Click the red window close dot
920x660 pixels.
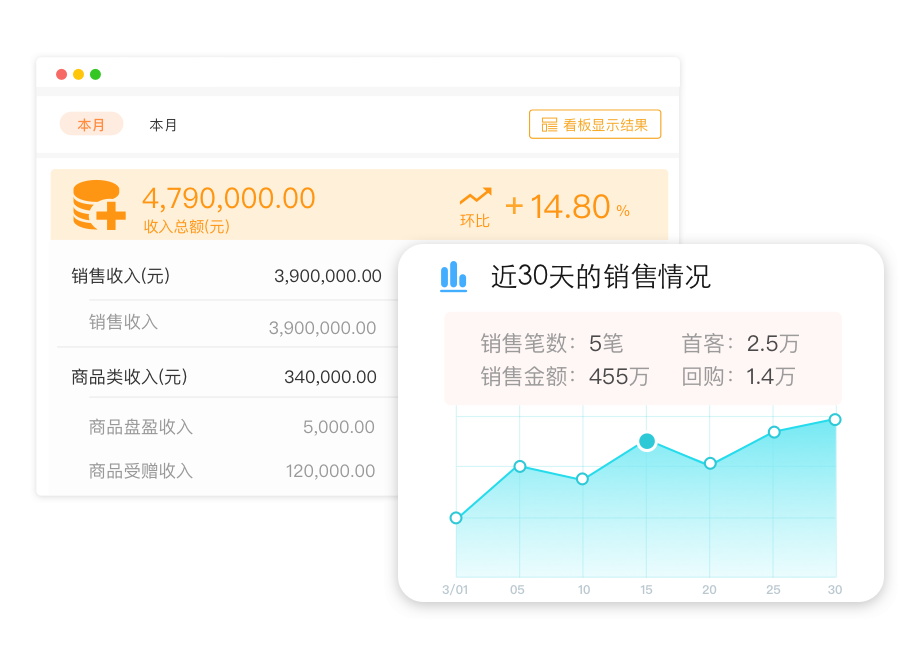62,74
